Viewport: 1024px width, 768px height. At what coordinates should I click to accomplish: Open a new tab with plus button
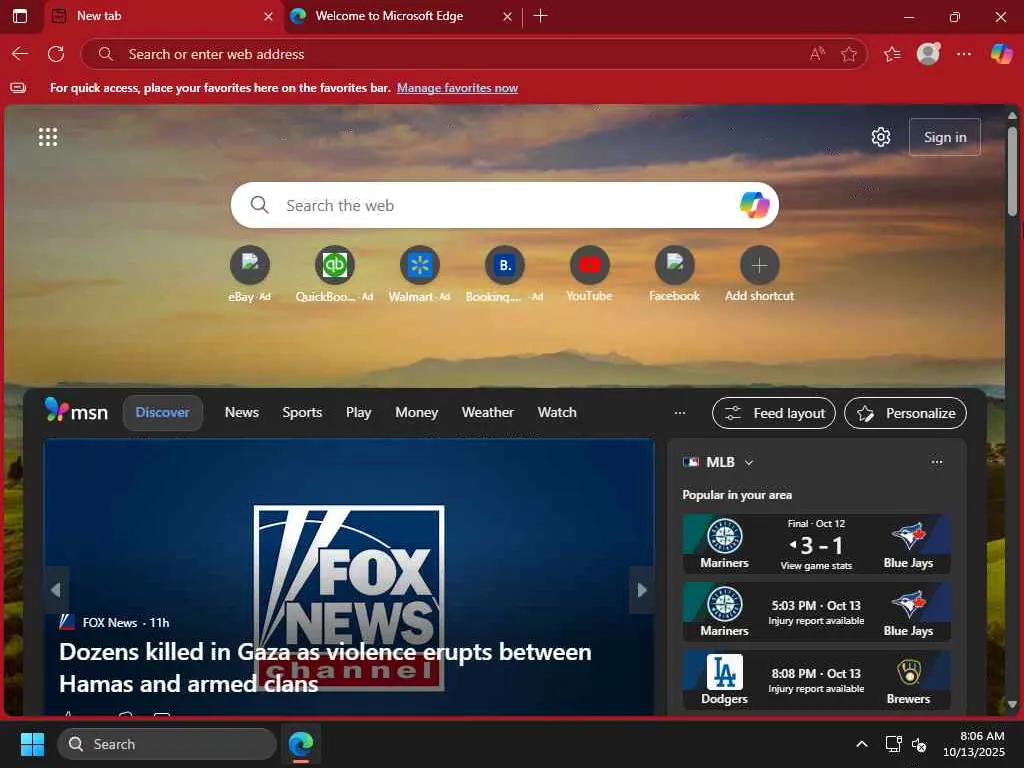tap(540, 16)
